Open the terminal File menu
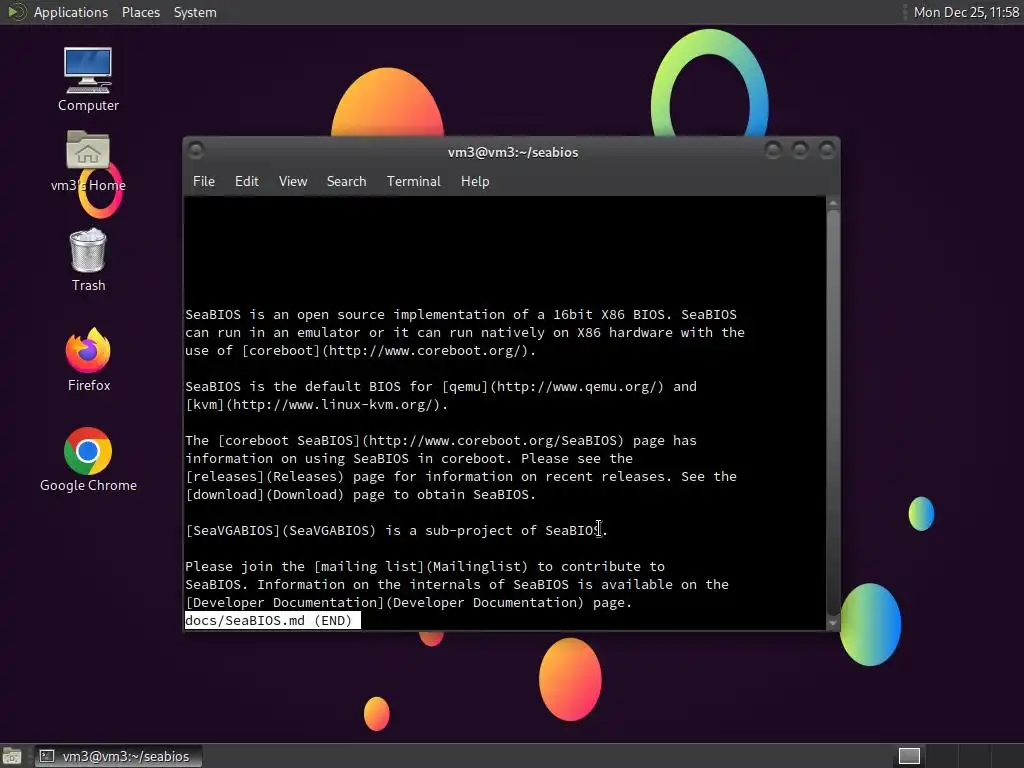The image size is (1024, 768). pos(204,182)
